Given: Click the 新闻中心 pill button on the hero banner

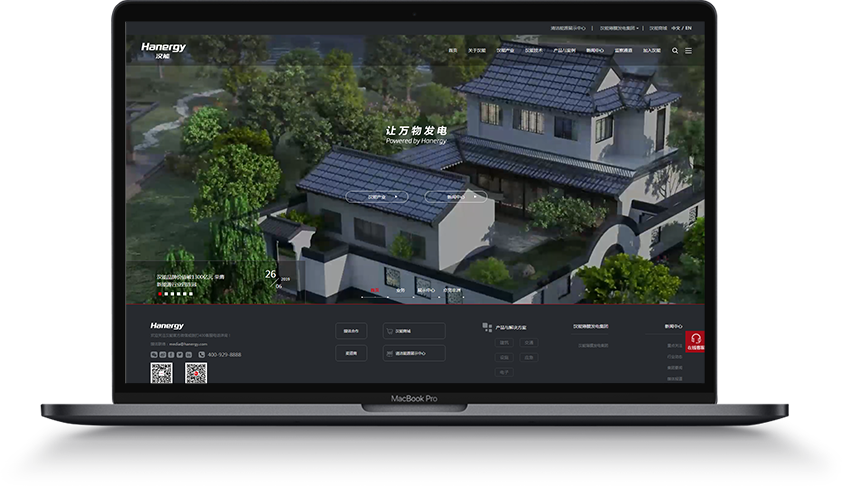Looking at the screenshot, I should 456,197.
